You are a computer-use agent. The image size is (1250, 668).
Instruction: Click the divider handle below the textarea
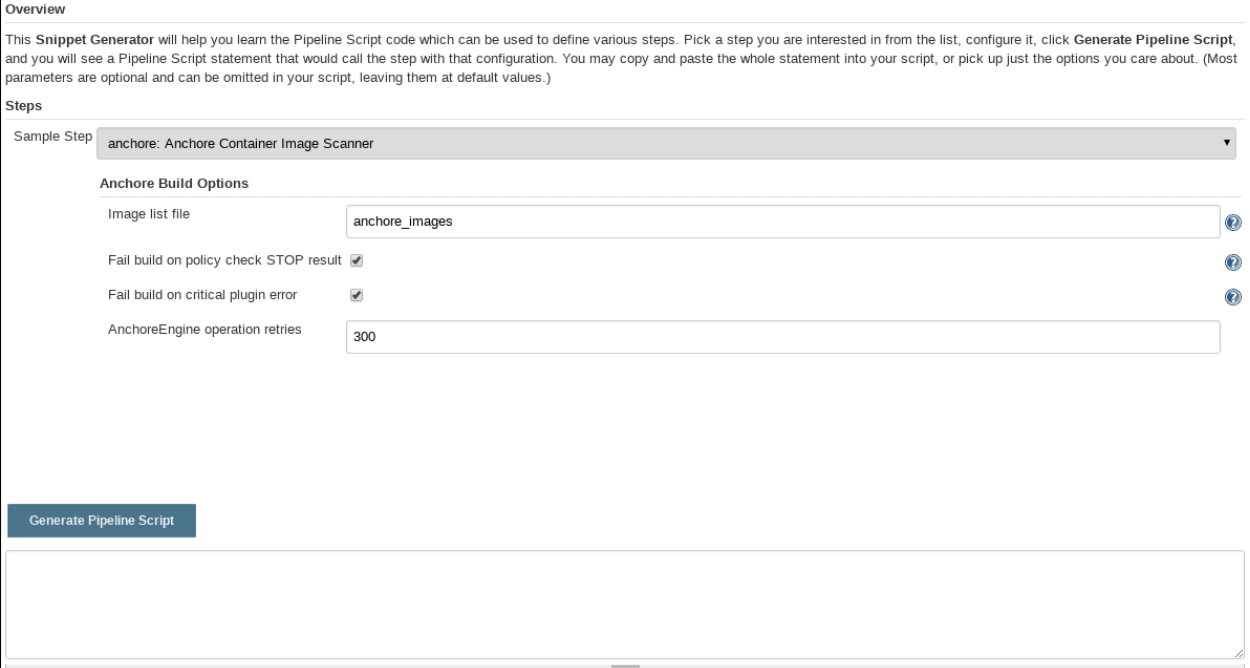point(625,665)
